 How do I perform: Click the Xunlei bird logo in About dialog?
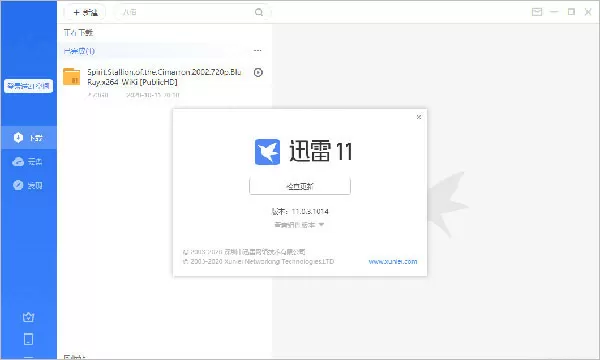[267, 152]
